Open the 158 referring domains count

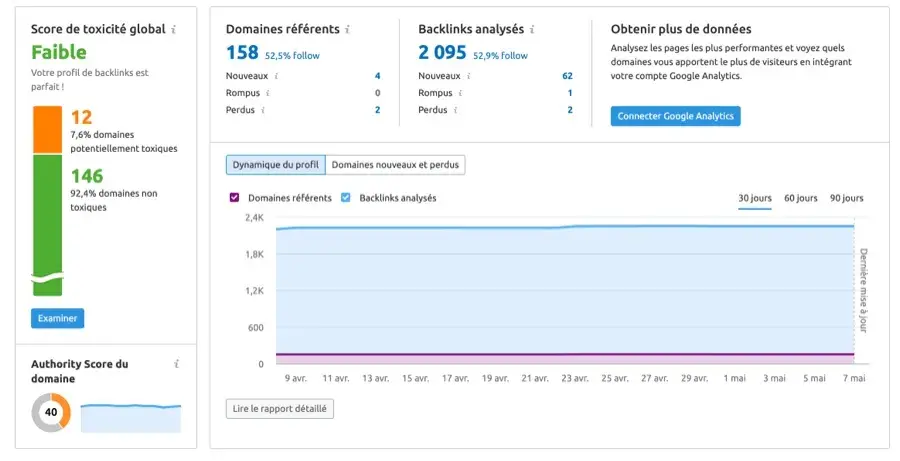[x=242, y=52]
